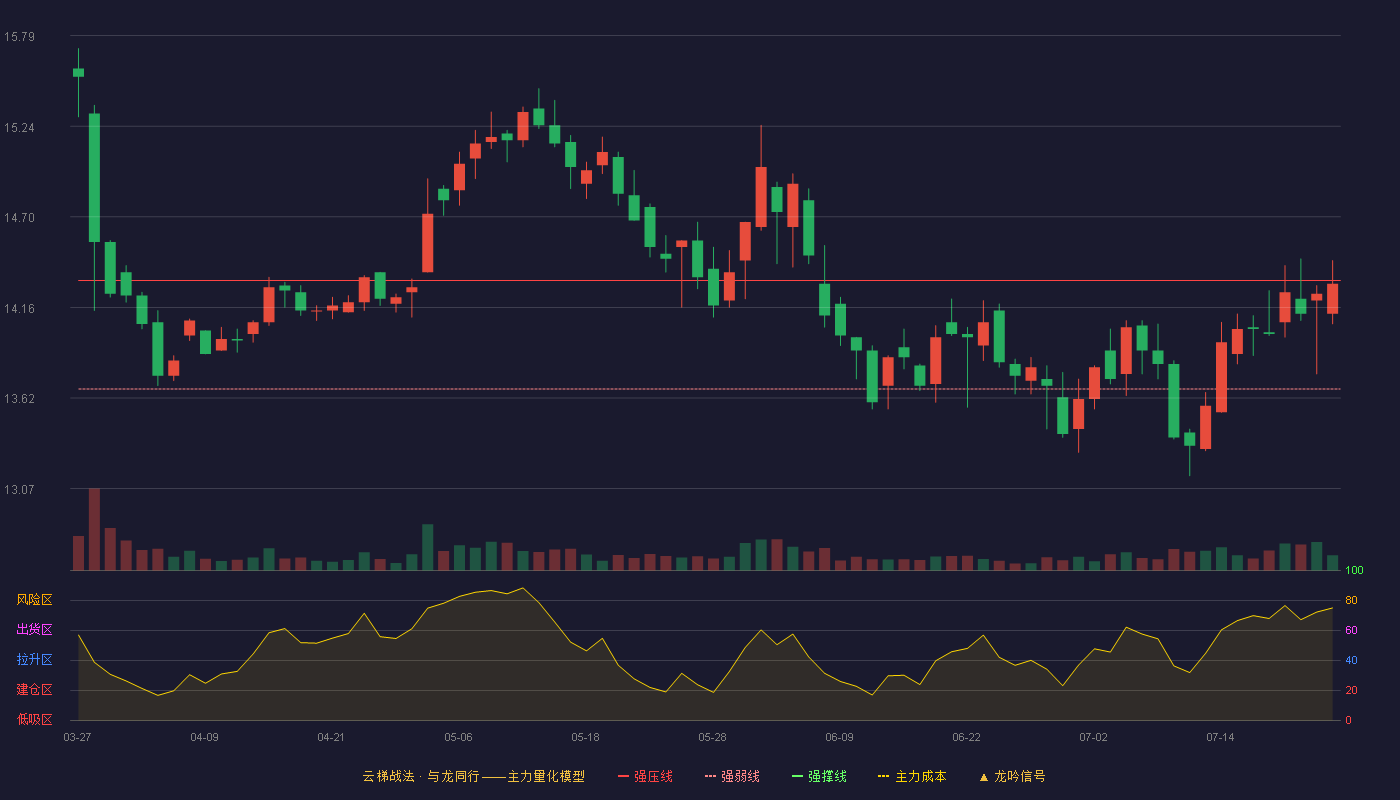Image resolution: width=1400 pixels, height=800 pixels.
Task: Click the green 100 indicator axis value
Action: [x=1354, y=570]
